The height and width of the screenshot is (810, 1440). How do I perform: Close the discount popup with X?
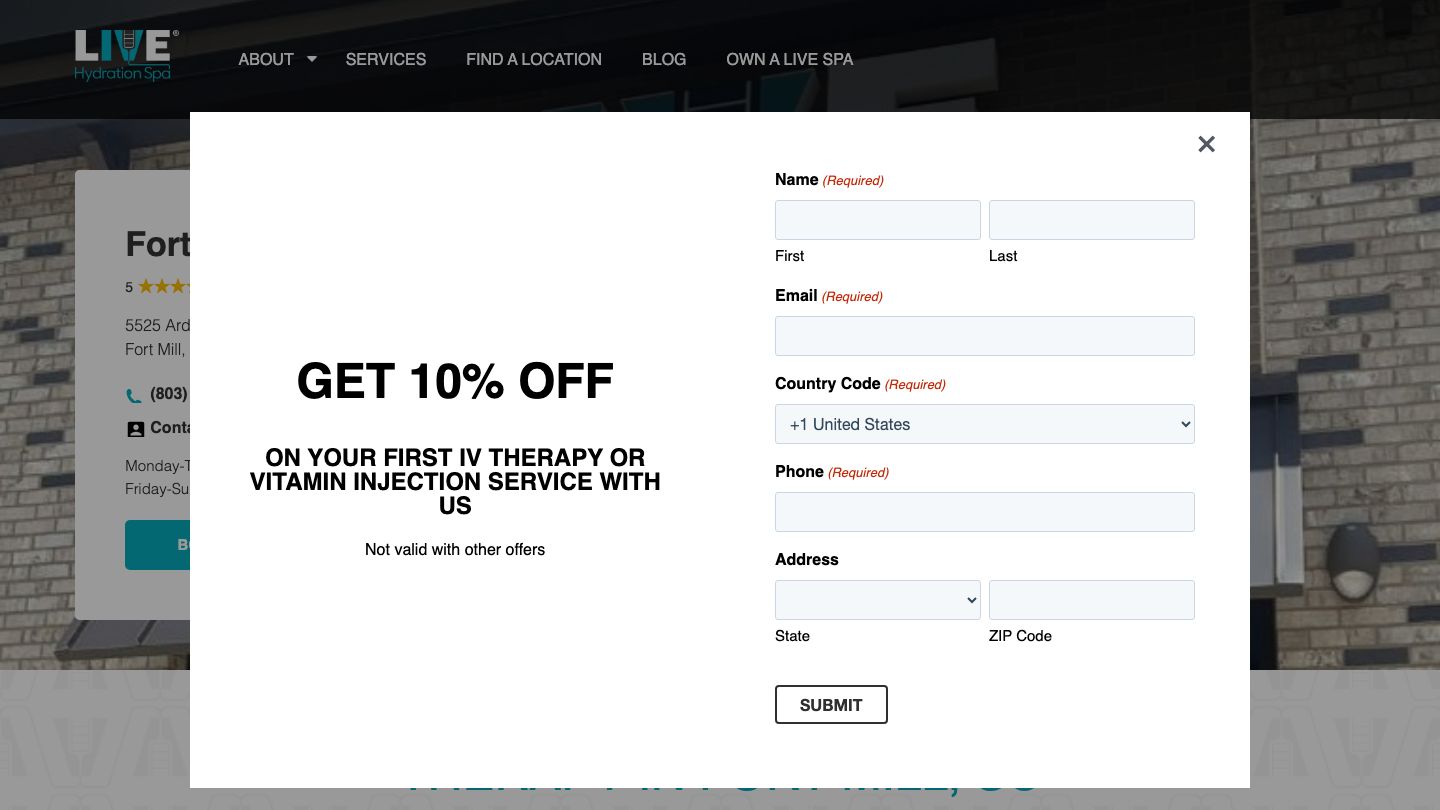pos(1206,144)
